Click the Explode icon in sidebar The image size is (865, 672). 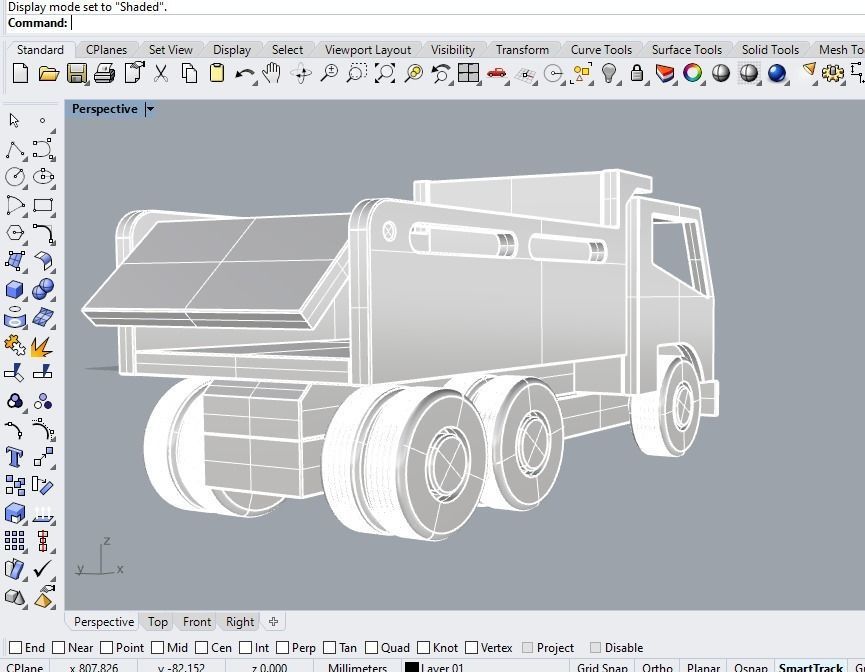[42, 346]
